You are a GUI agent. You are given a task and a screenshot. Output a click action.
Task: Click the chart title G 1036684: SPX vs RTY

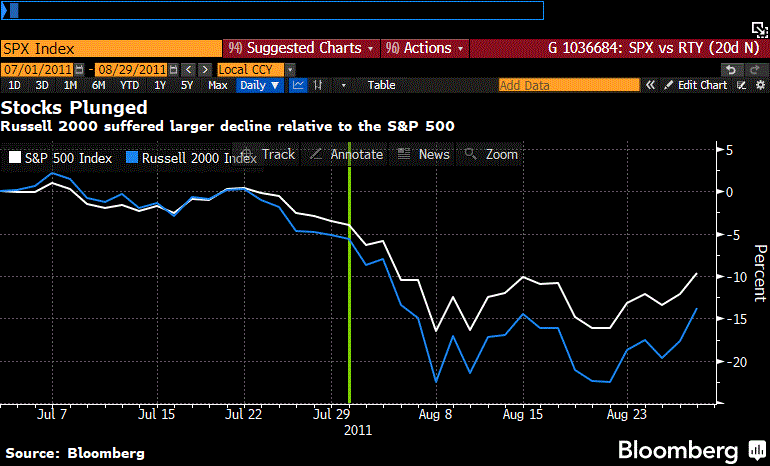pos(654,48)
